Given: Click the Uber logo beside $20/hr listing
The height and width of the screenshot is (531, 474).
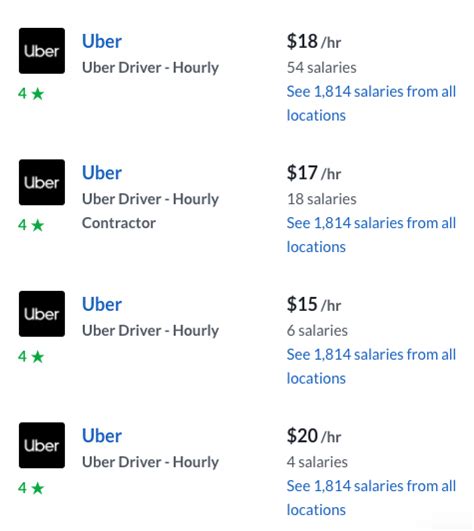Looking at the screenshot, I should (42, 445).
